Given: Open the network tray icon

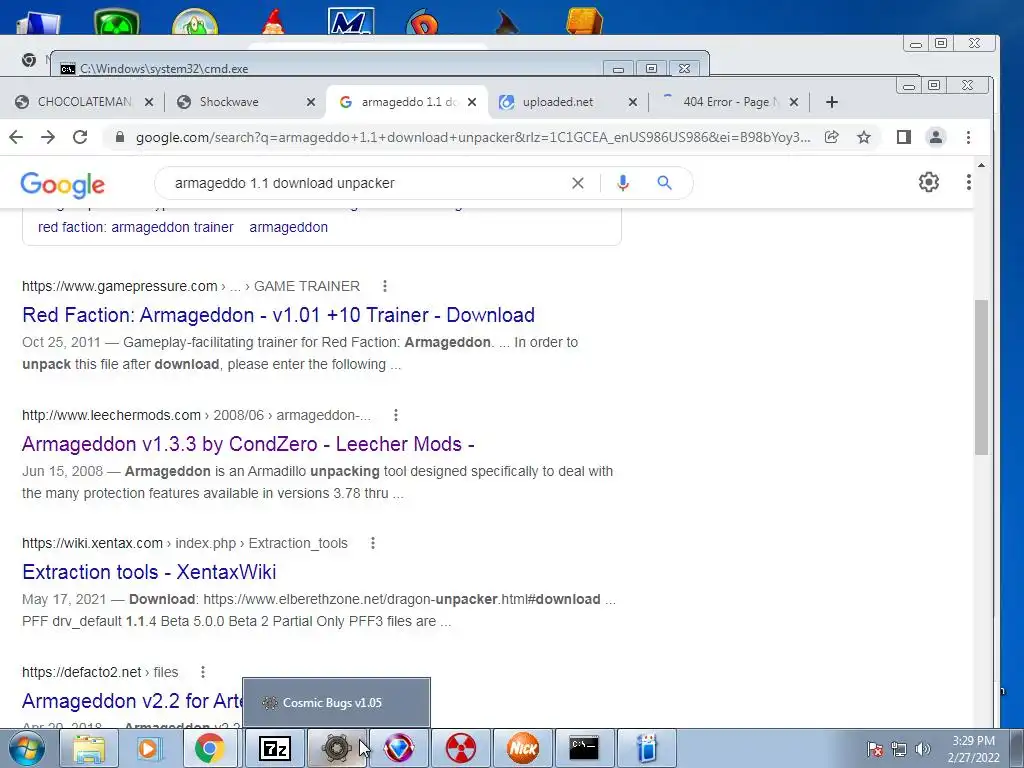Looking at the screenshot, I should click(899, 749).
